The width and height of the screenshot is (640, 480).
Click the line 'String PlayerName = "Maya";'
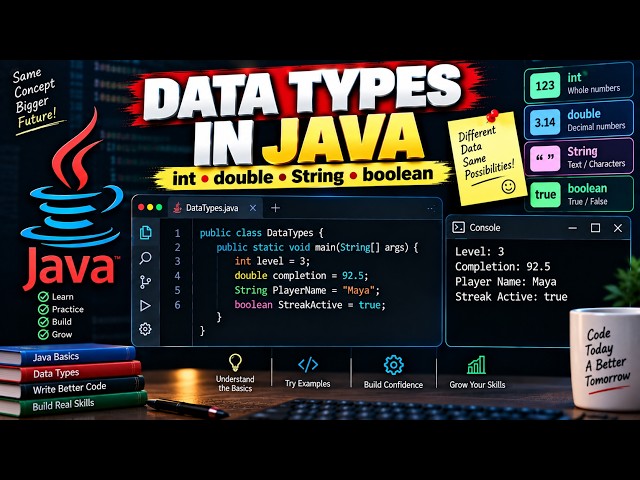307,290
